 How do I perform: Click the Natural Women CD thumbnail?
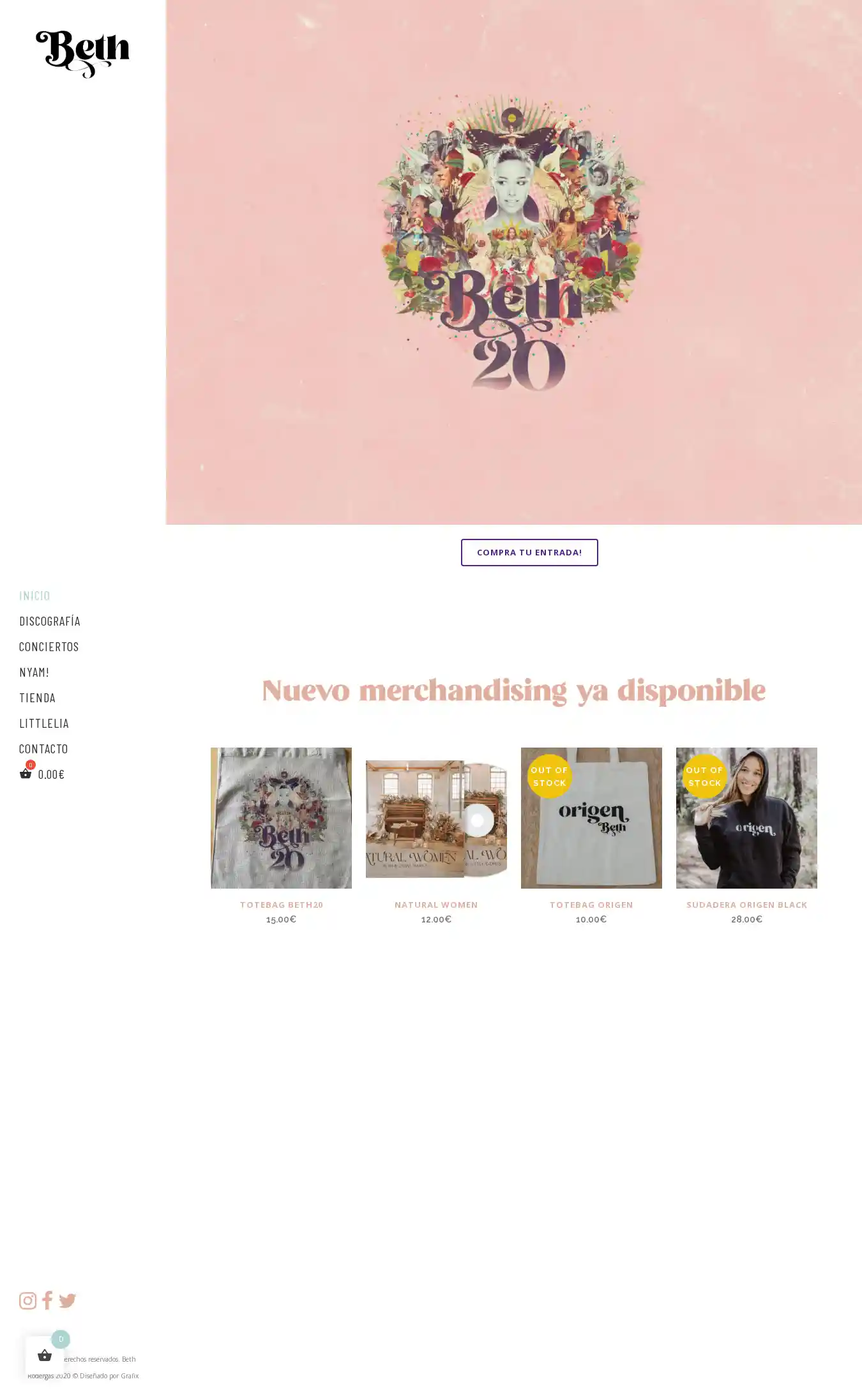(x=436, y=818)
